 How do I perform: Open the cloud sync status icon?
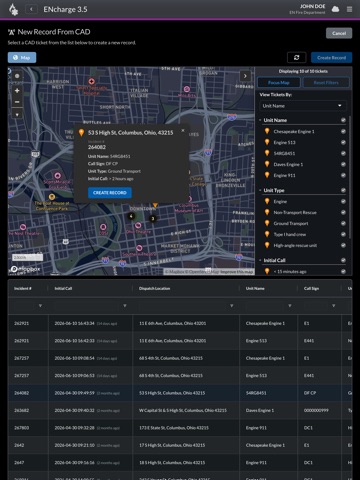point(335,9)
